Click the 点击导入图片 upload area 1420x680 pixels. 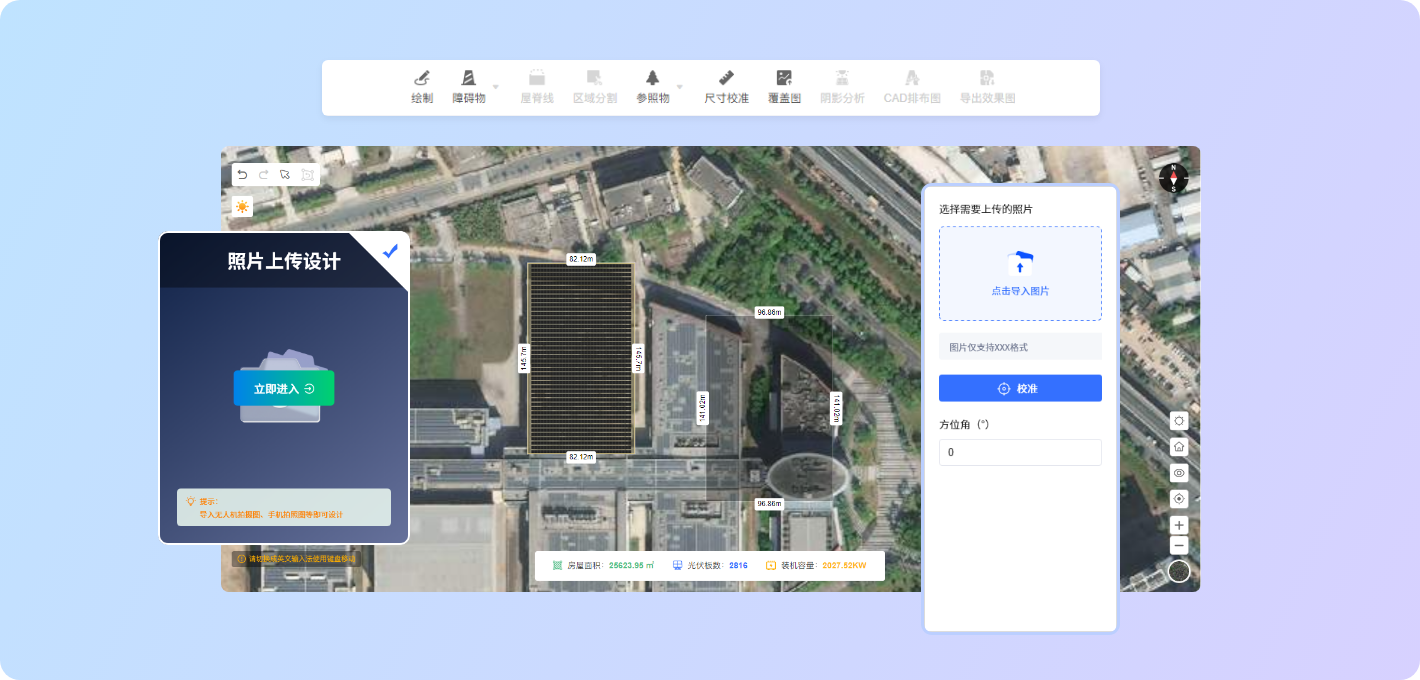coord(1020,273)
